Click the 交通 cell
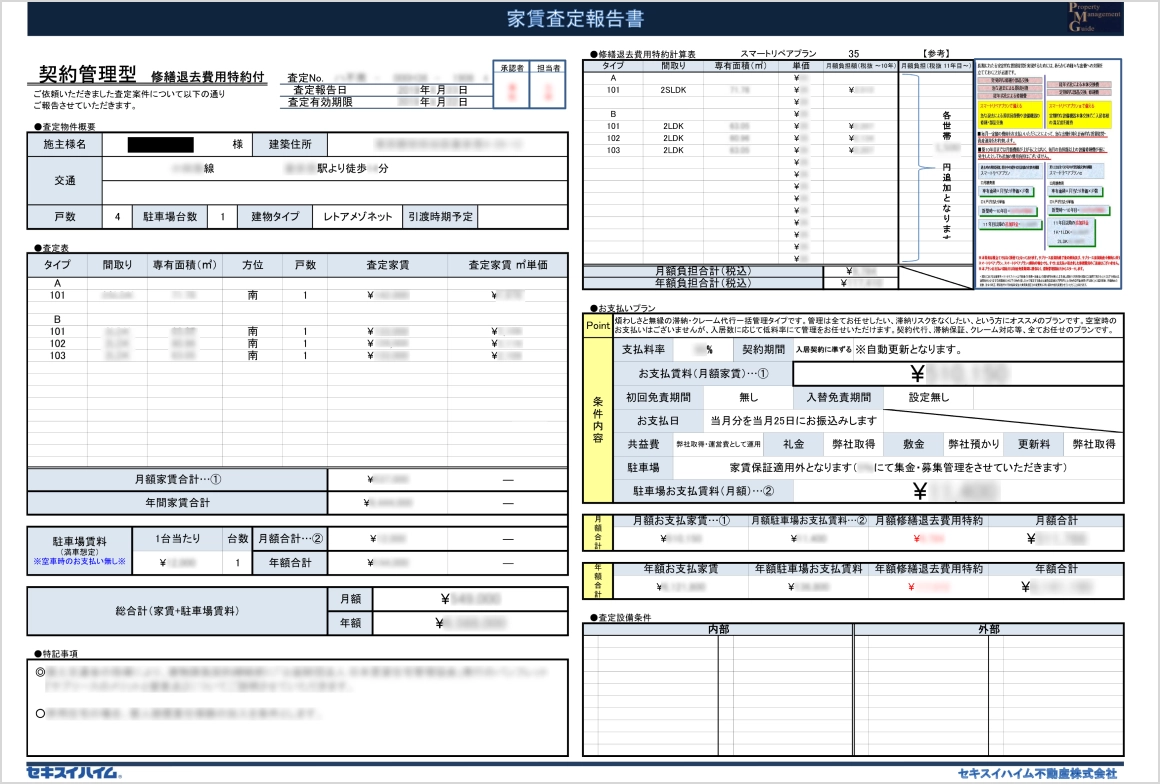The image size is (1160, 784). coord(65,180)
